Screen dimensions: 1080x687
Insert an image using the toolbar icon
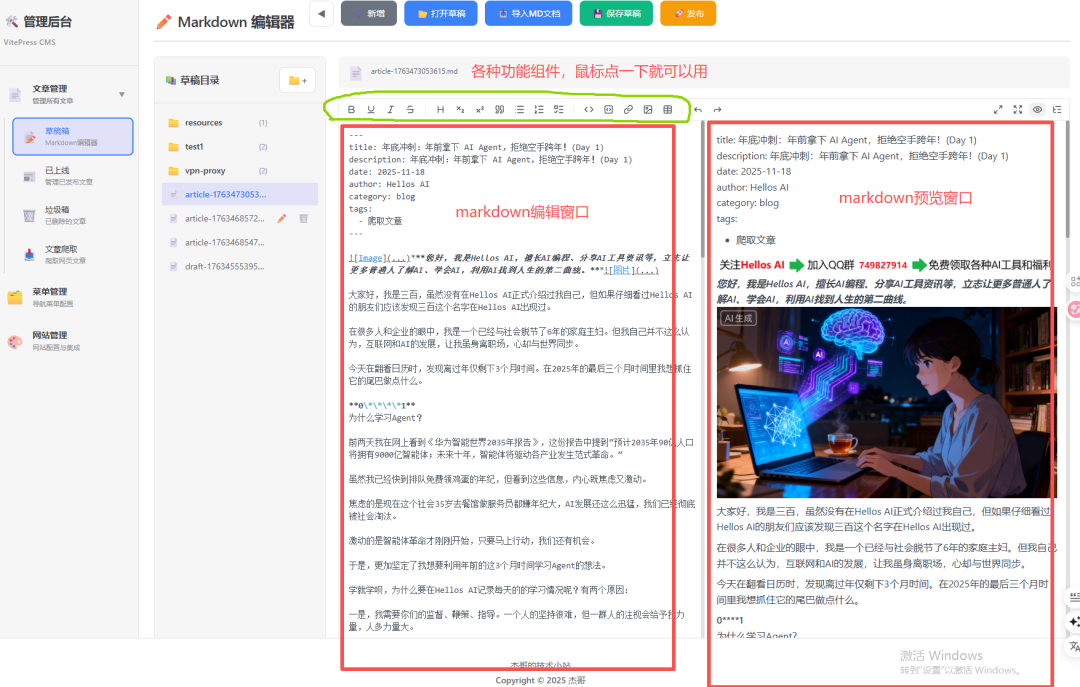click(648, 110)
